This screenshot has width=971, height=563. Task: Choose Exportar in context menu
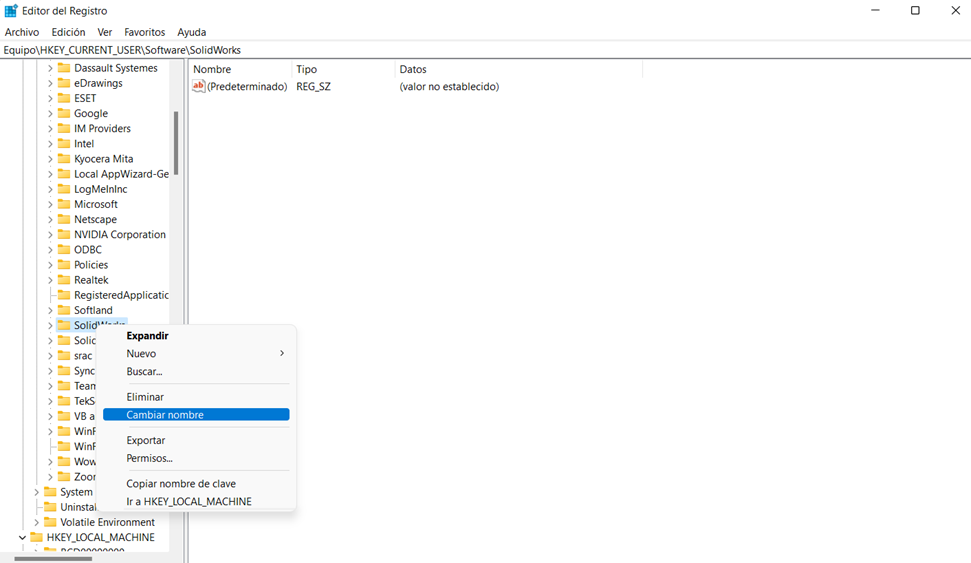click(196, 440)
